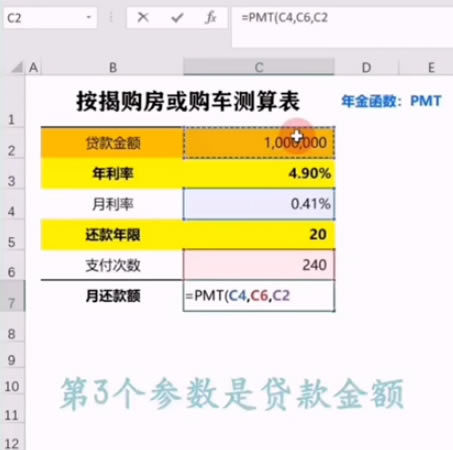Select row 3 header

pyautogui.click(x=12, y=173)
